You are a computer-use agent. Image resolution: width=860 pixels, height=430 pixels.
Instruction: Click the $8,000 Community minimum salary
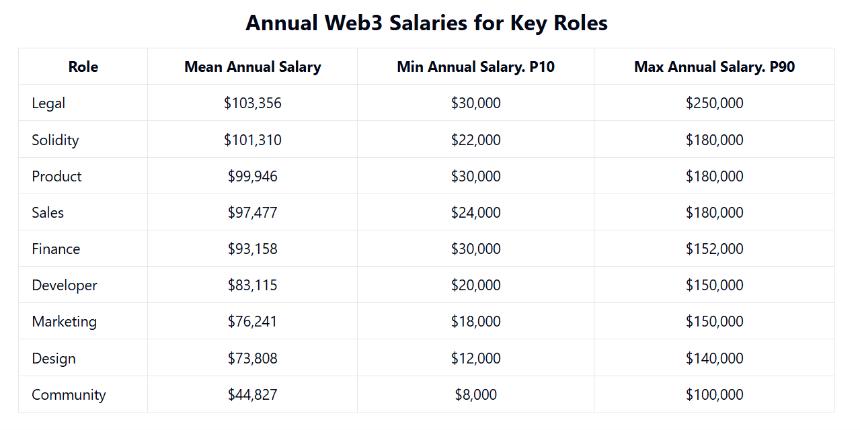(475, 394)
